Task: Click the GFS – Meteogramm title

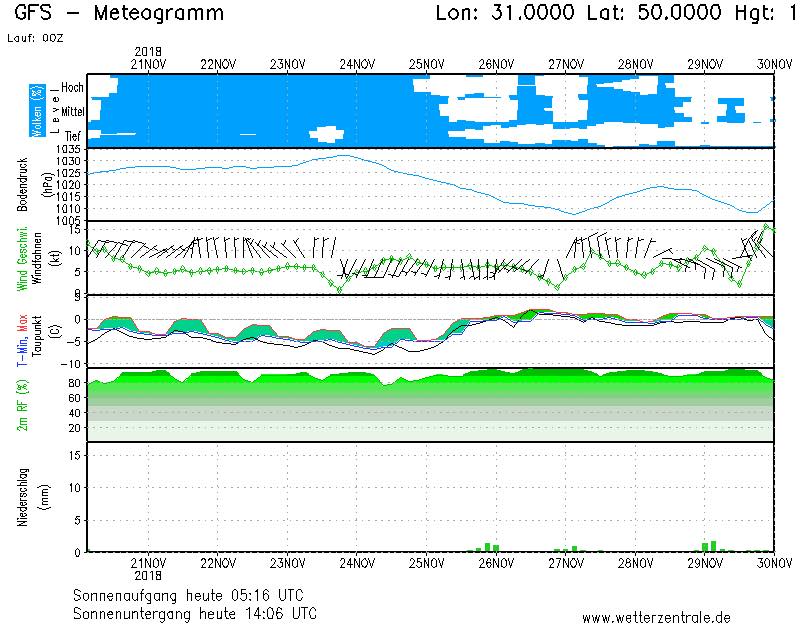Action: coord(120,14)
